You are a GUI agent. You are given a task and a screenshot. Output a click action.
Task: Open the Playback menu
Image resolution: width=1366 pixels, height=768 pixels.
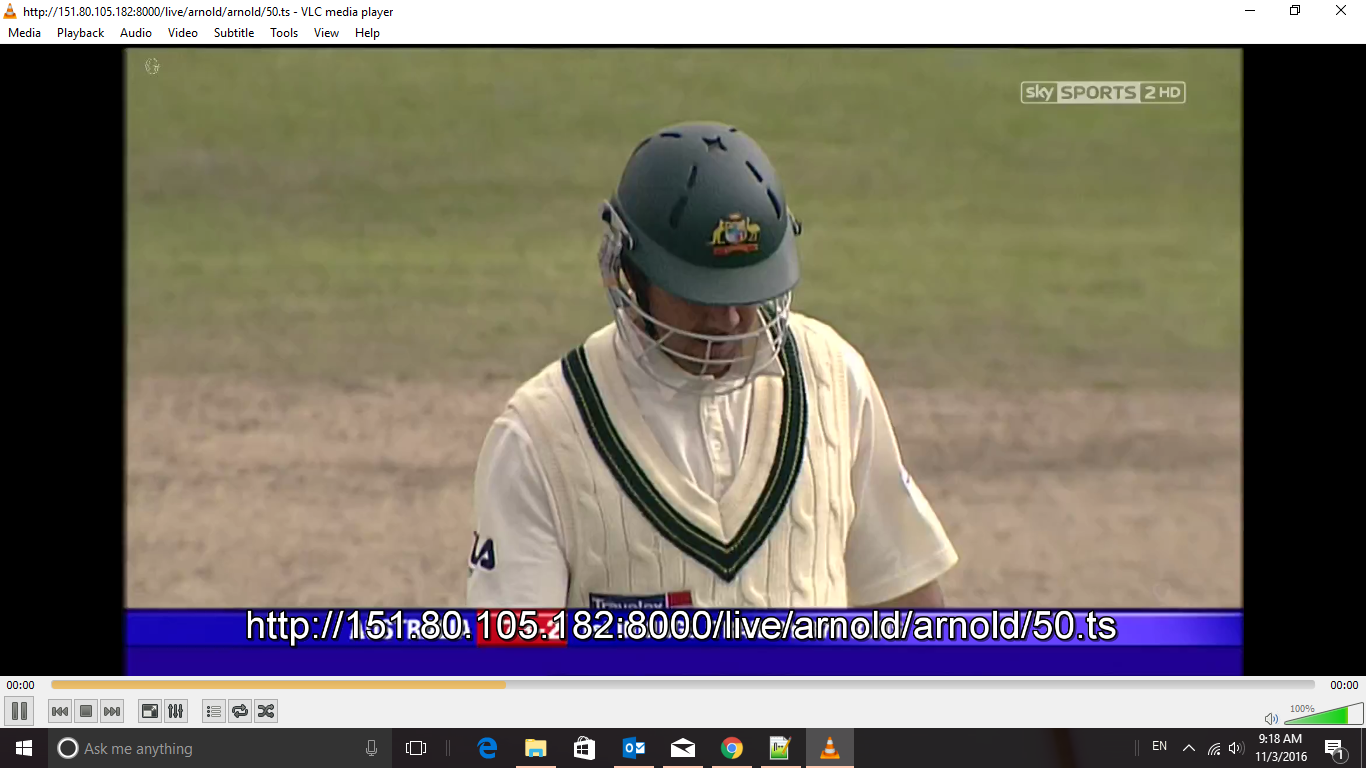tap(80, 33)
